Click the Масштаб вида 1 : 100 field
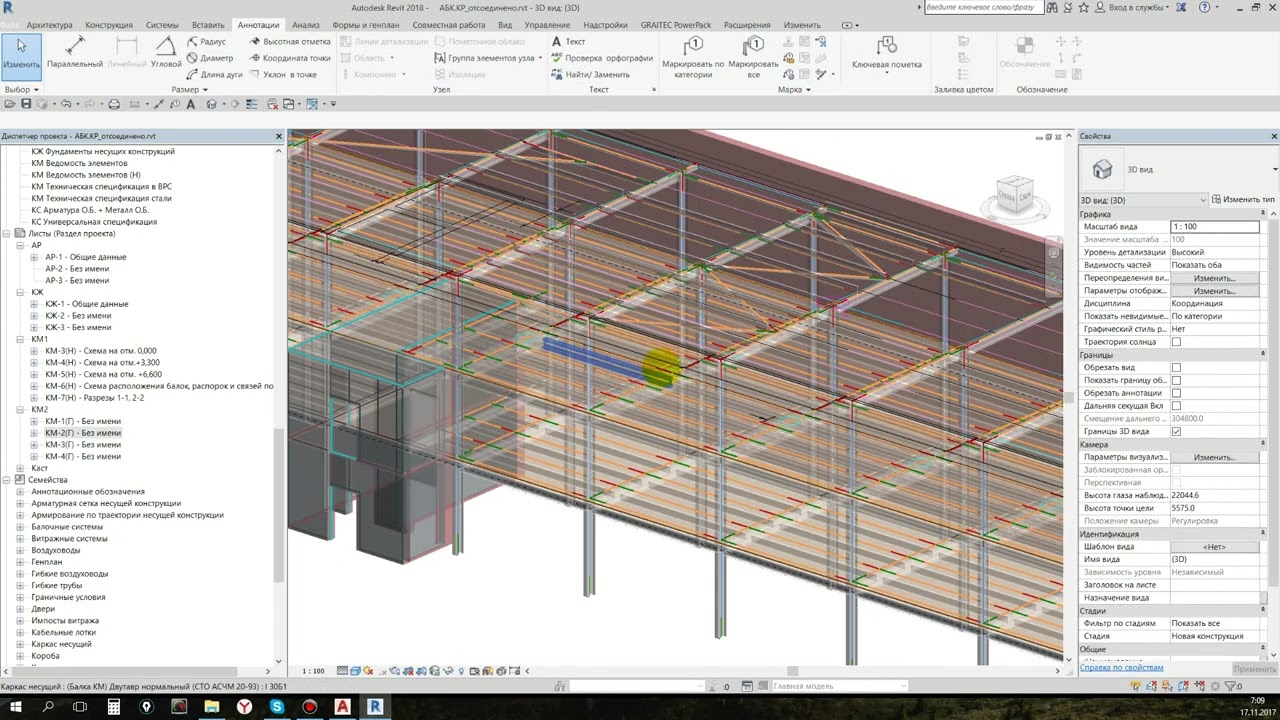Viewport: 1280px width, 720px height. pos(1214,227)
